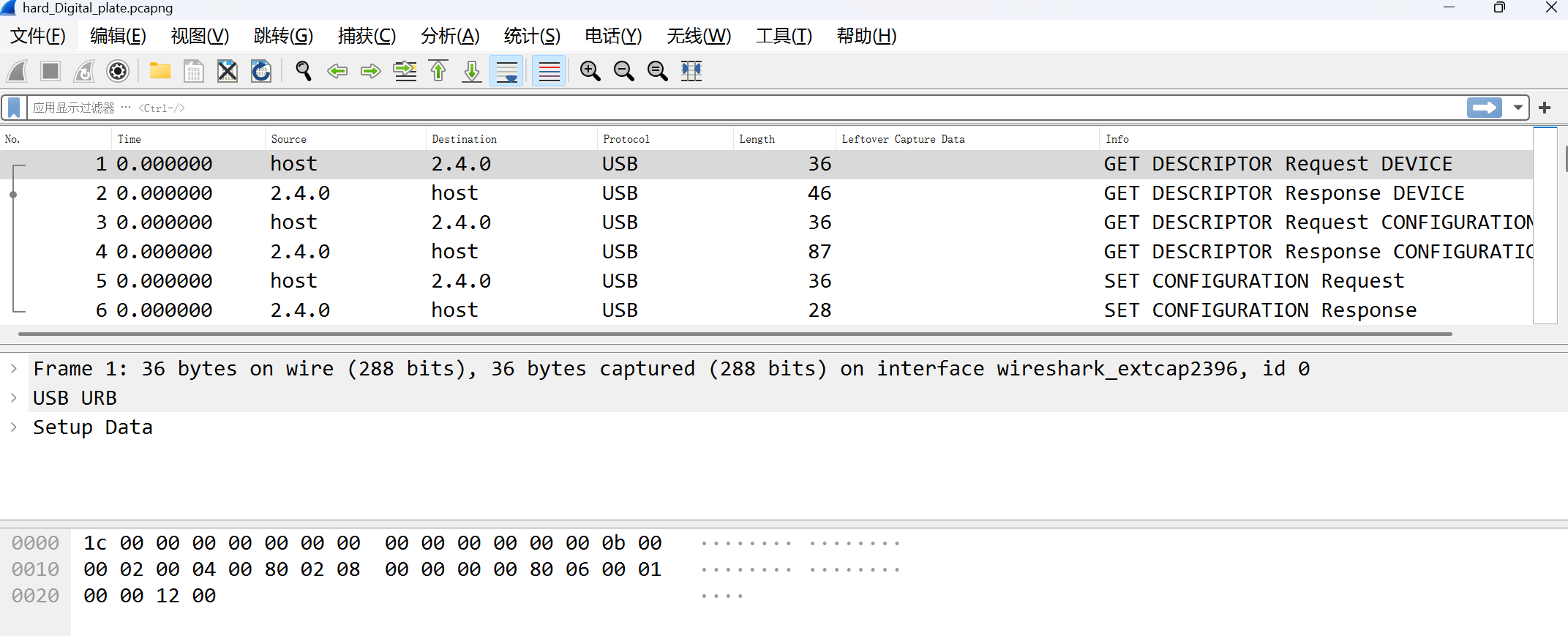Sort by Protocol column header
The height and width of the screenshot is (636, 1568).
[x=665, y=139]
